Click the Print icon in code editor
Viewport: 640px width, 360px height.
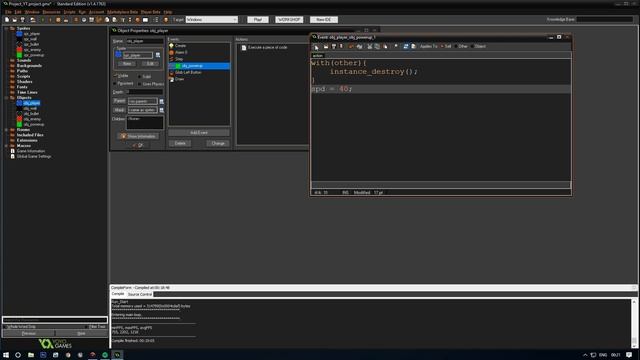(x=341, y=47)
